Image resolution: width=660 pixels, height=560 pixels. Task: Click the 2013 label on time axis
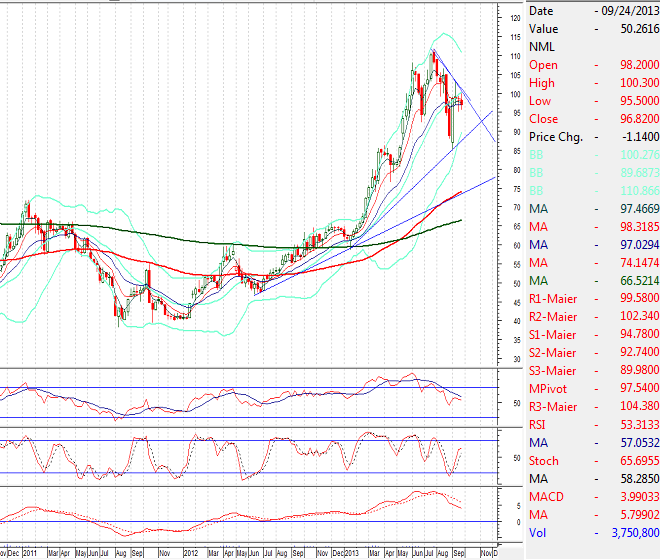[353, 552]
